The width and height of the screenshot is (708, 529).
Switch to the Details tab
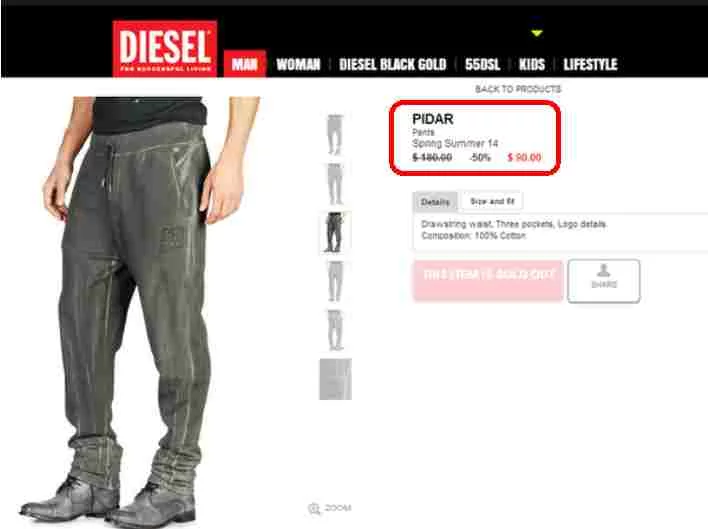[x=435, y=202]
